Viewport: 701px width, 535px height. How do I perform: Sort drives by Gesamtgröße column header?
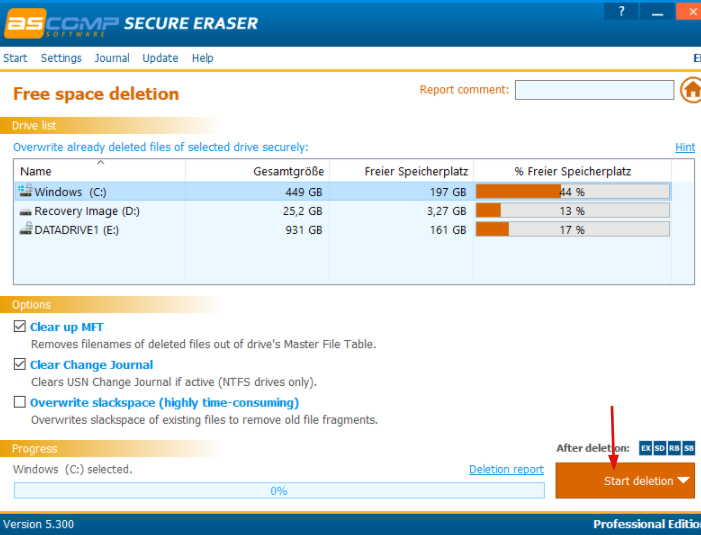coord(287,171)
